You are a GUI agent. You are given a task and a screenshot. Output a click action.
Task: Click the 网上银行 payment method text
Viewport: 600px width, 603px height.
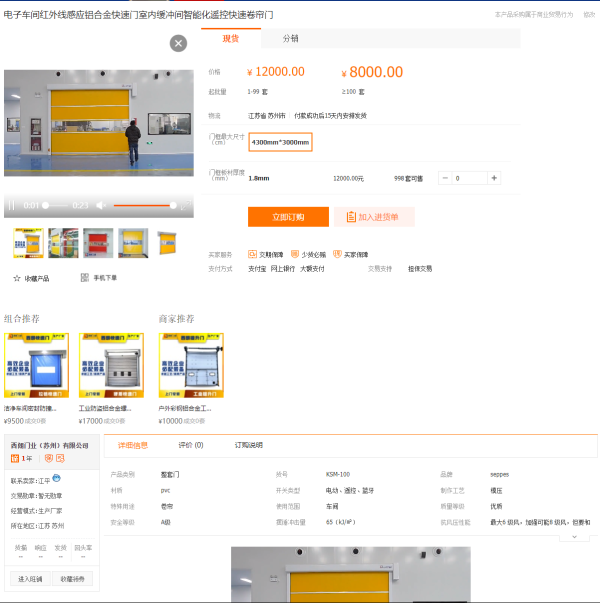coord(283,269)
